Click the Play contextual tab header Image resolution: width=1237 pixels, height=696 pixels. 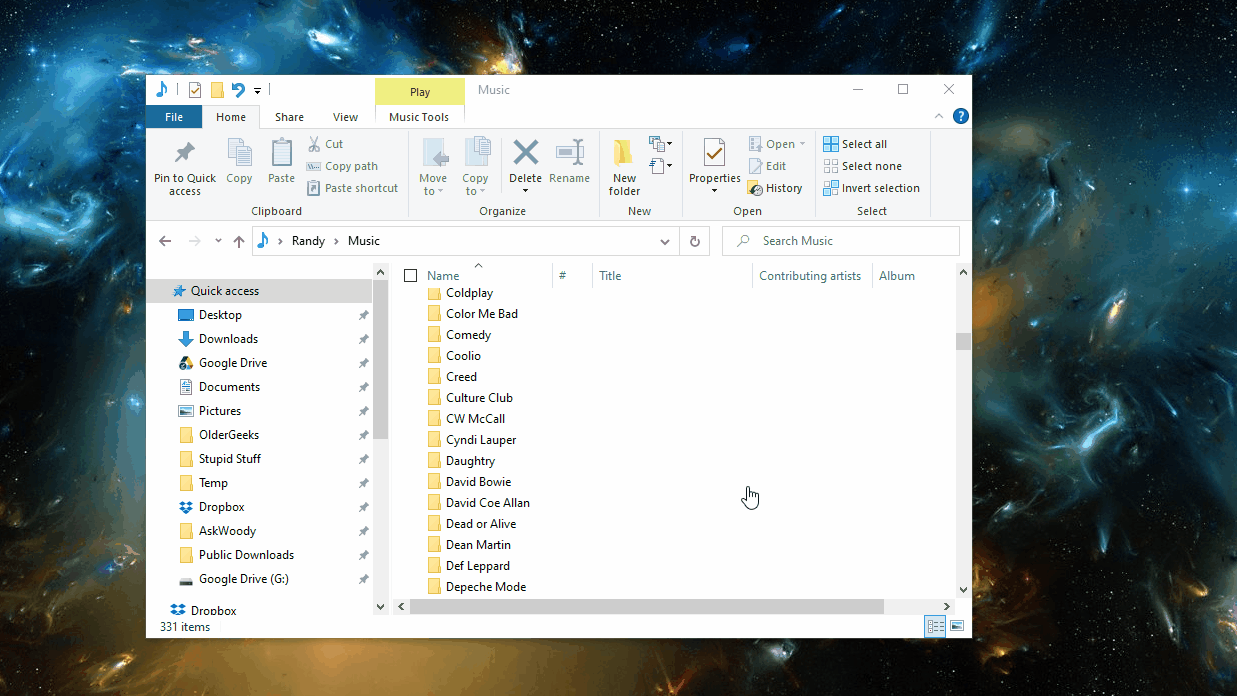tap(420, 92)
